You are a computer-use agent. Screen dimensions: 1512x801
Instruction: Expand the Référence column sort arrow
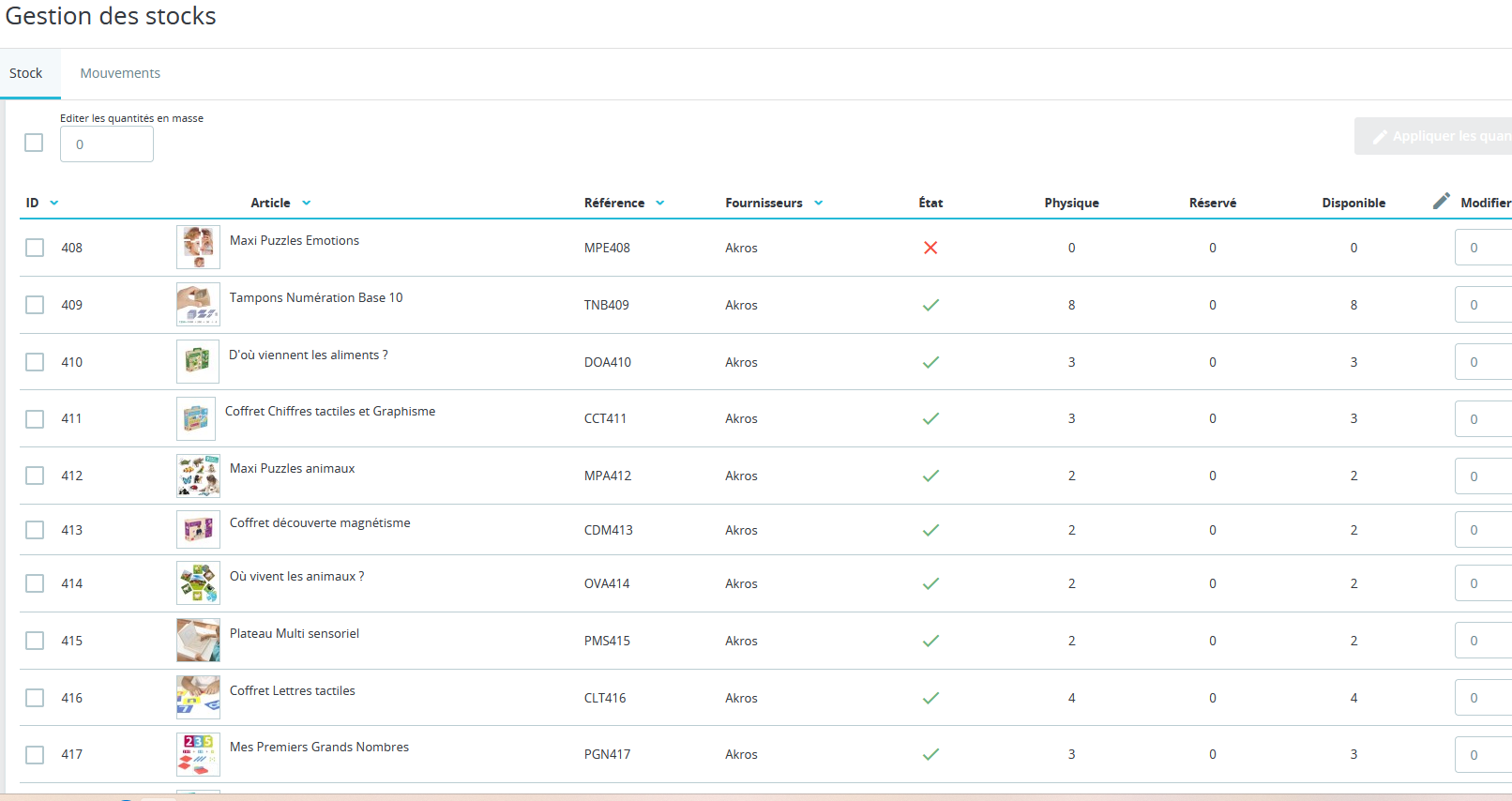pos(660,203)
